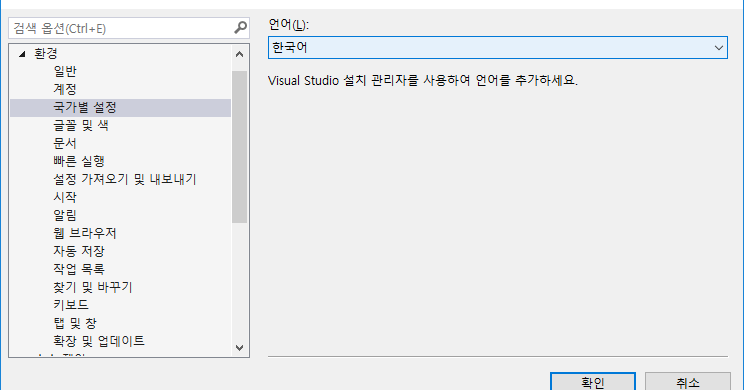744x390 pixels.
Task: Open the 언어 language combo box
Action: tap(497, 47)
